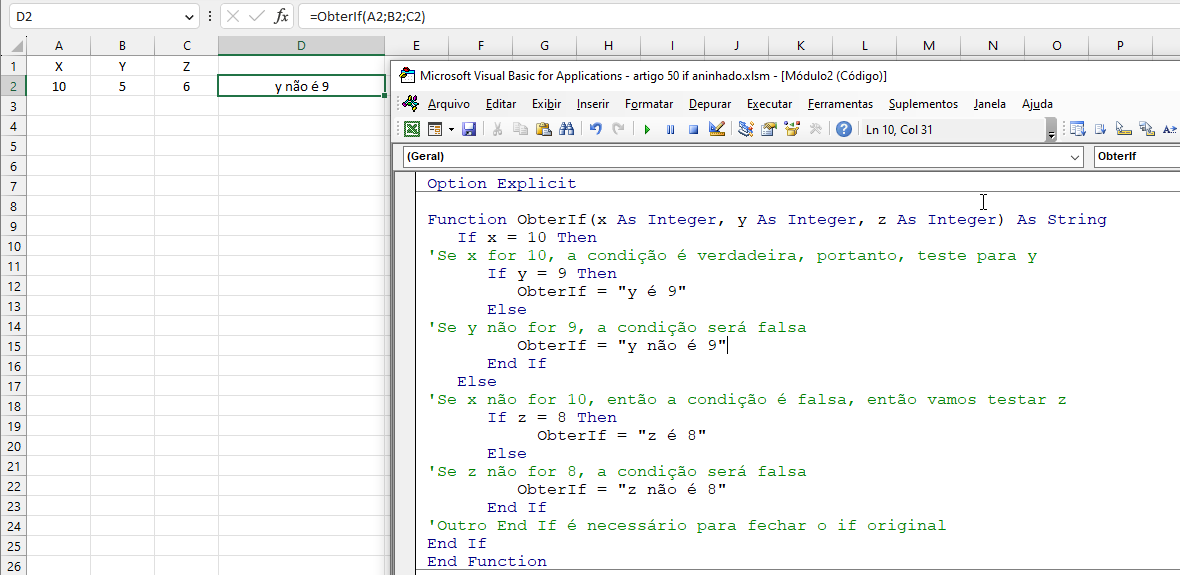
Task: Select cell C1 labeled Z
Action: click(x=187, y=66)
